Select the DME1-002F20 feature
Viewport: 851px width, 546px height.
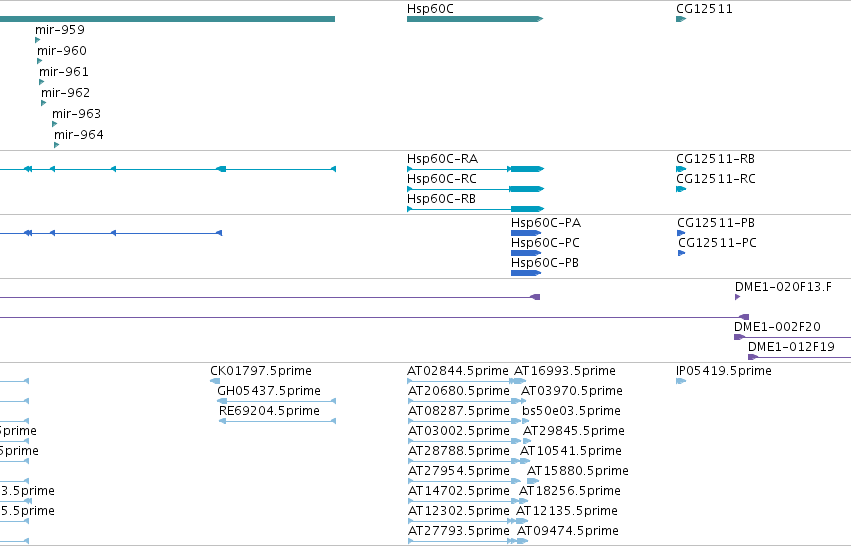coord(792,337)
